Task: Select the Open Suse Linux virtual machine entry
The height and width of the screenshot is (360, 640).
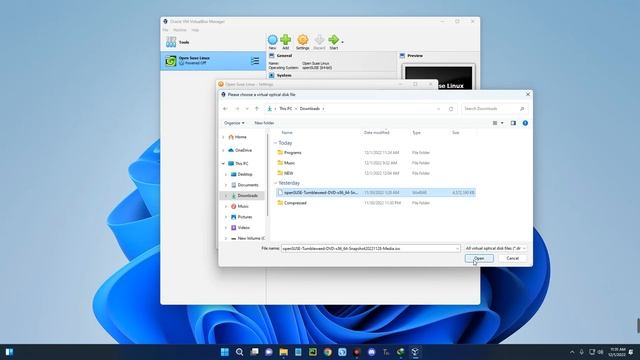Action: pos(213,61)
